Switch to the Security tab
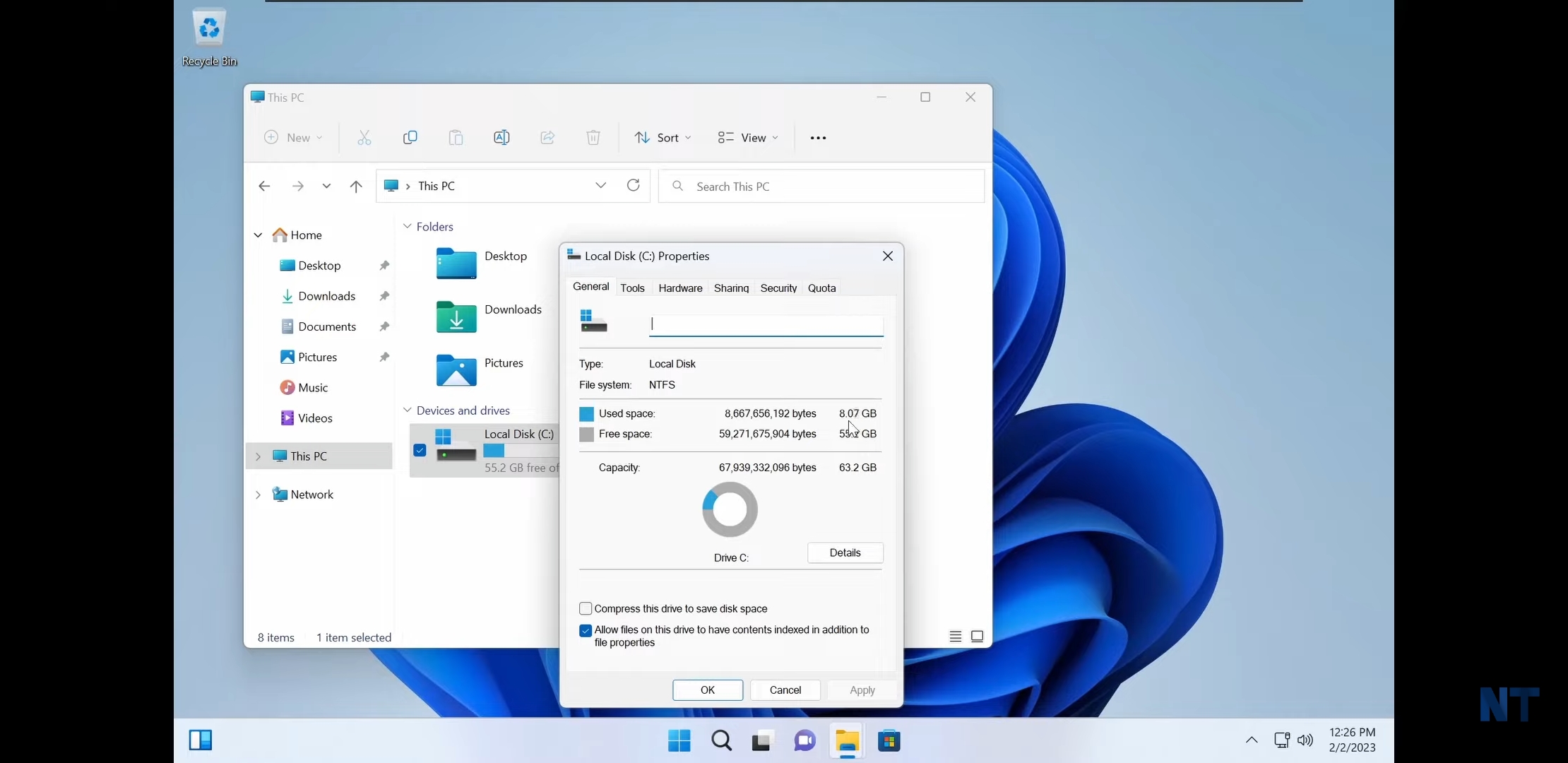The image size is (1568, 763). pyautogui.click(x=778, y=287)
